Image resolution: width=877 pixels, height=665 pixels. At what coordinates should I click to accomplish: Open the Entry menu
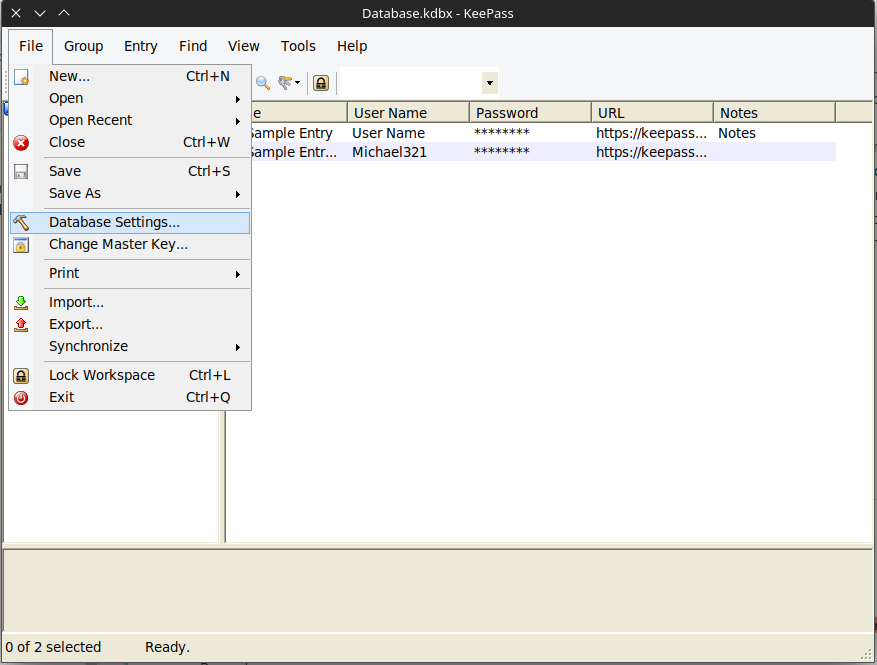(140, 46)
